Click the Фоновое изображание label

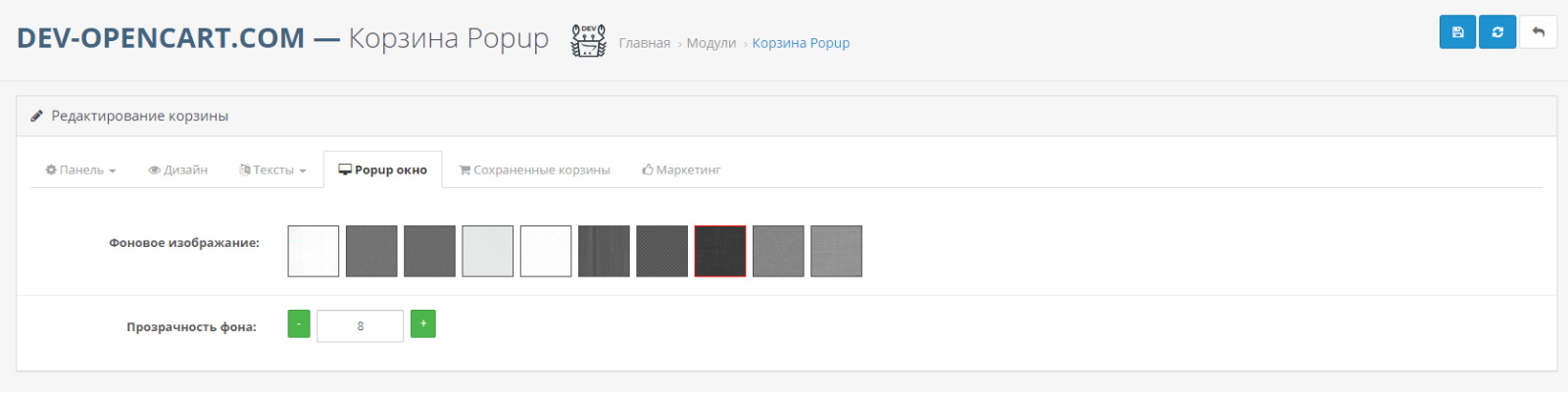click(x=184, y=242)
